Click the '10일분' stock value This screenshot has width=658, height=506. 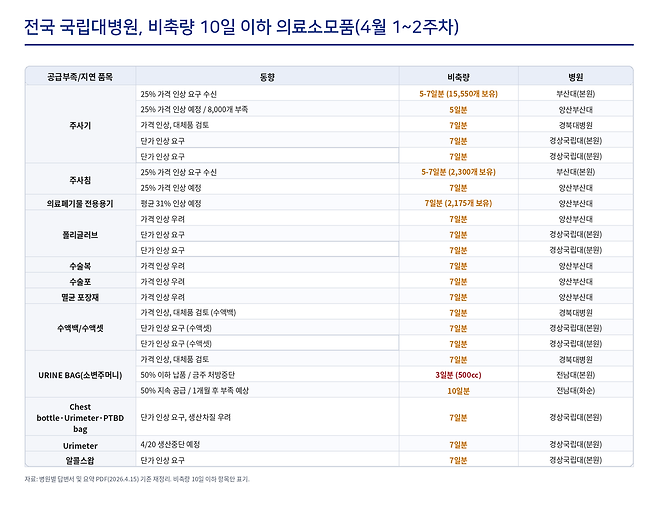(458, 391)
